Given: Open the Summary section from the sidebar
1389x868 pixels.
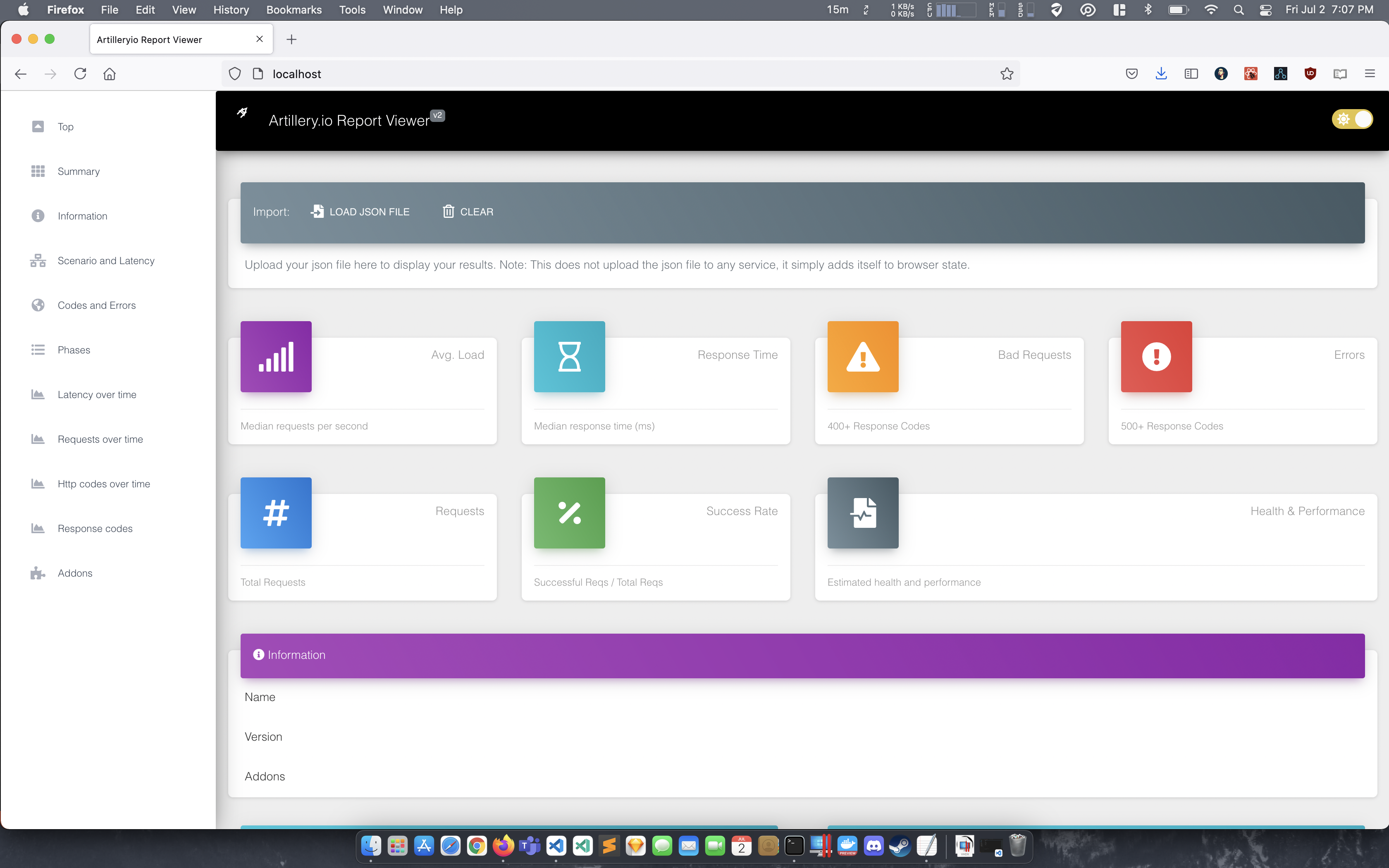Looking at the screenshot, I should (79, 171).
